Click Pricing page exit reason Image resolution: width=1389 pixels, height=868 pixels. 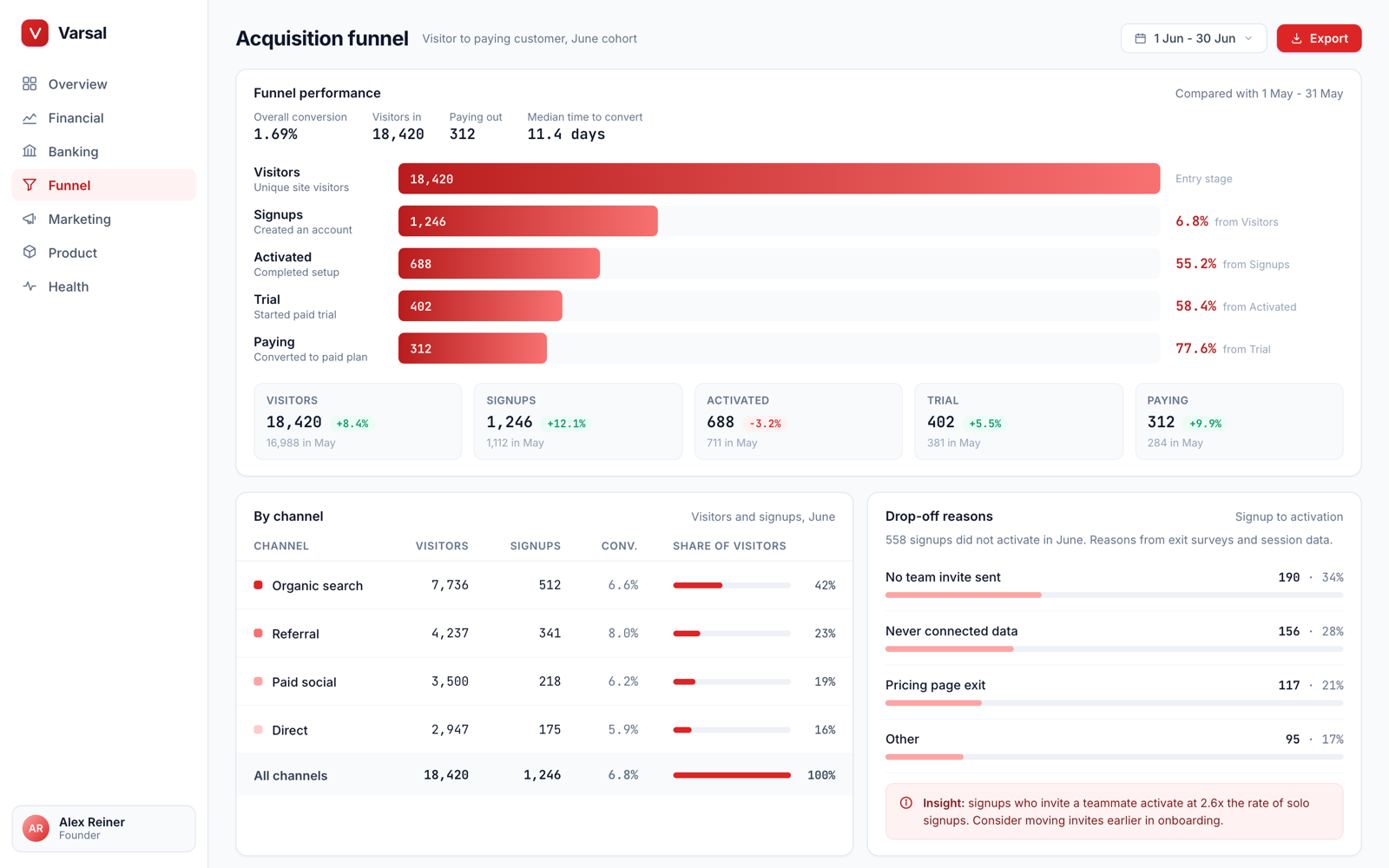coord(935,685)
